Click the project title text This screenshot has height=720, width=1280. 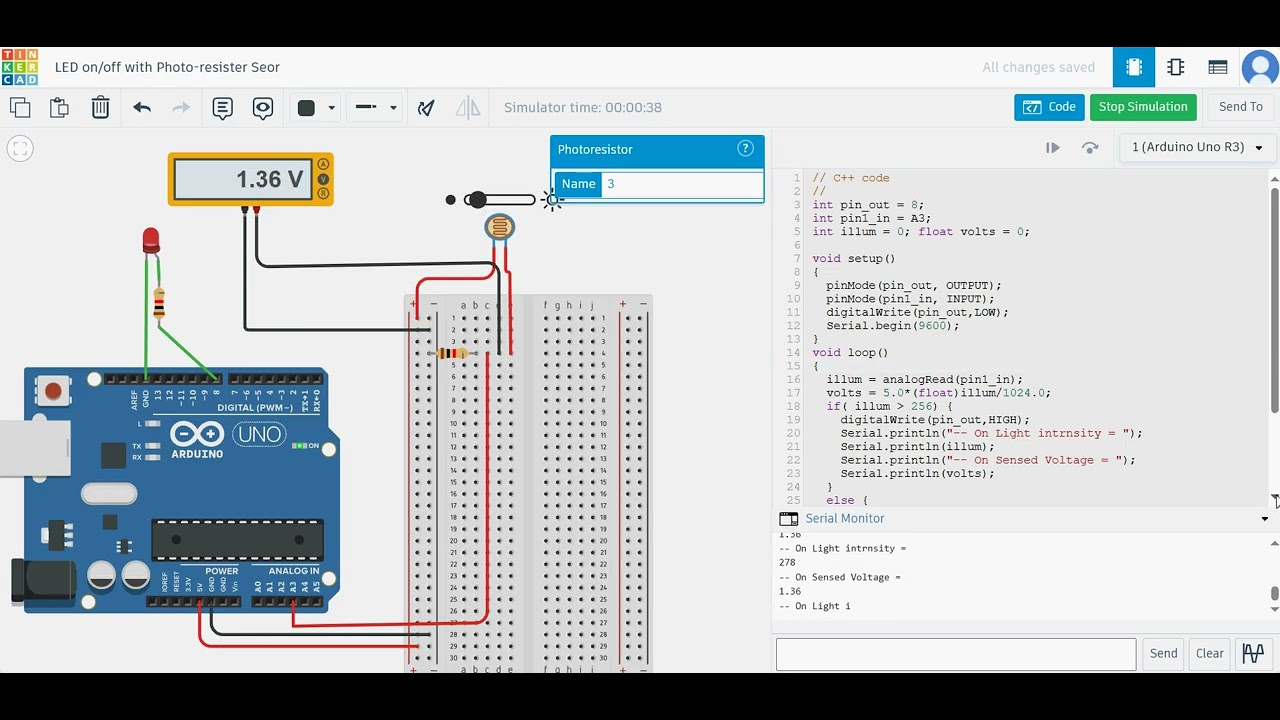(167, 67)
